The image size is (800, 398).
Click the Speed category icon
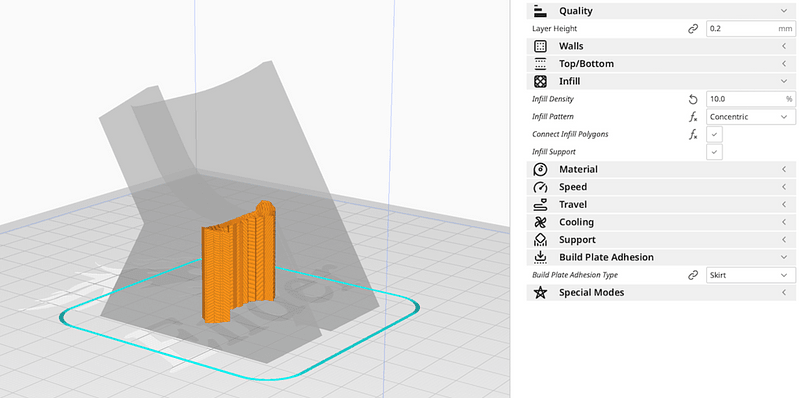tap(540, 187)
